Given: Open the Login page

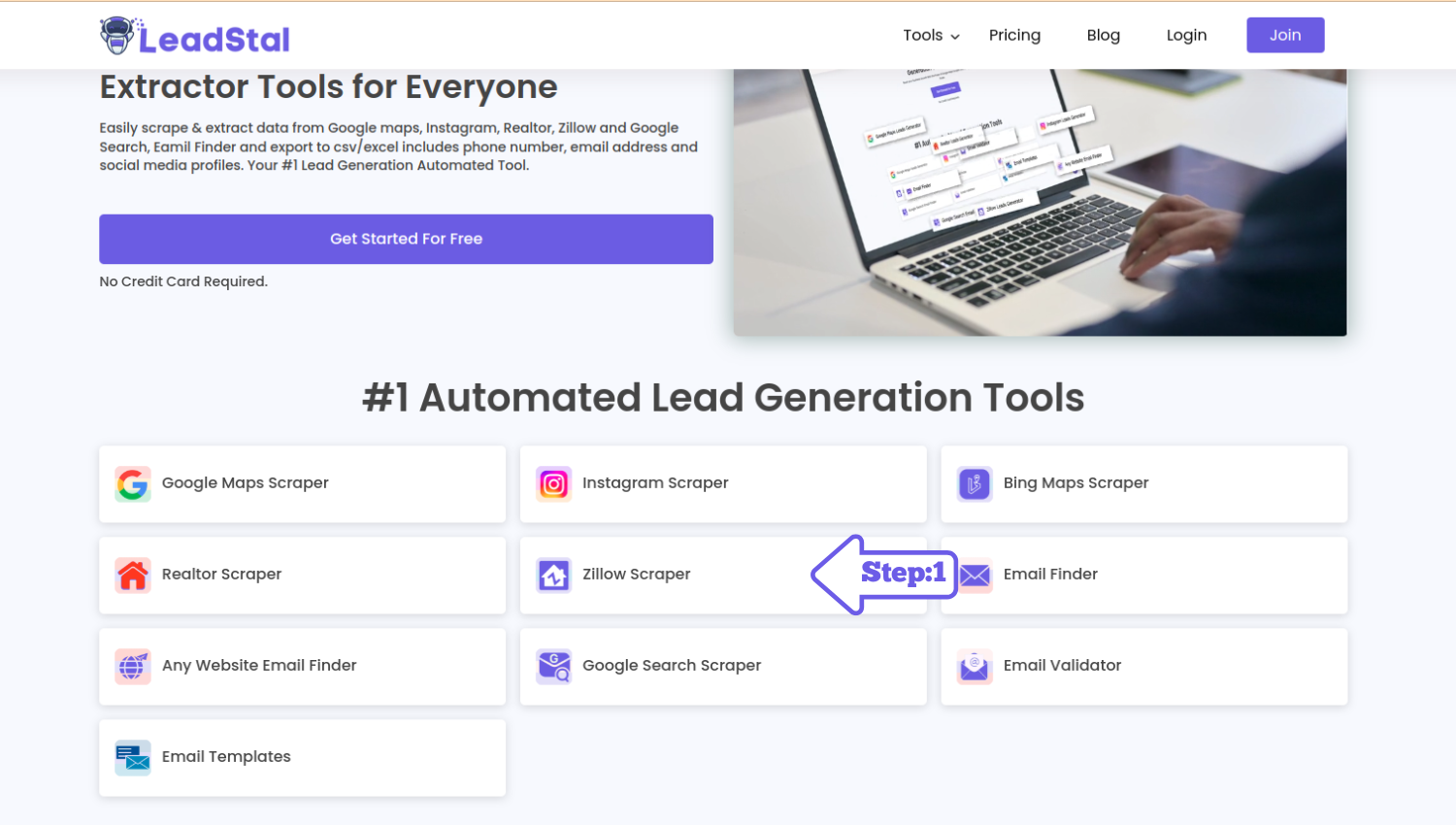Looking at the screenshot, I should (x=1186, y=35).
